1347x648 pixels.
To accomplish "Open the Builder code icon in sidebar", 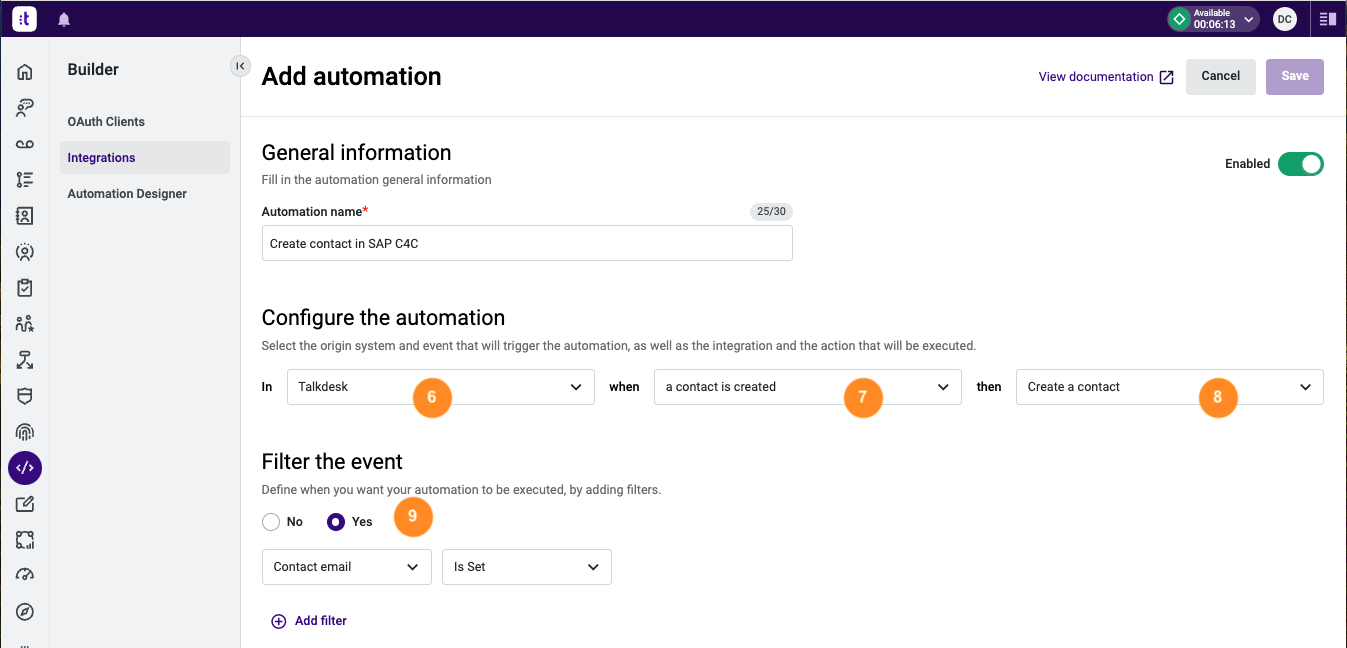I will click(x=25, y=468).
